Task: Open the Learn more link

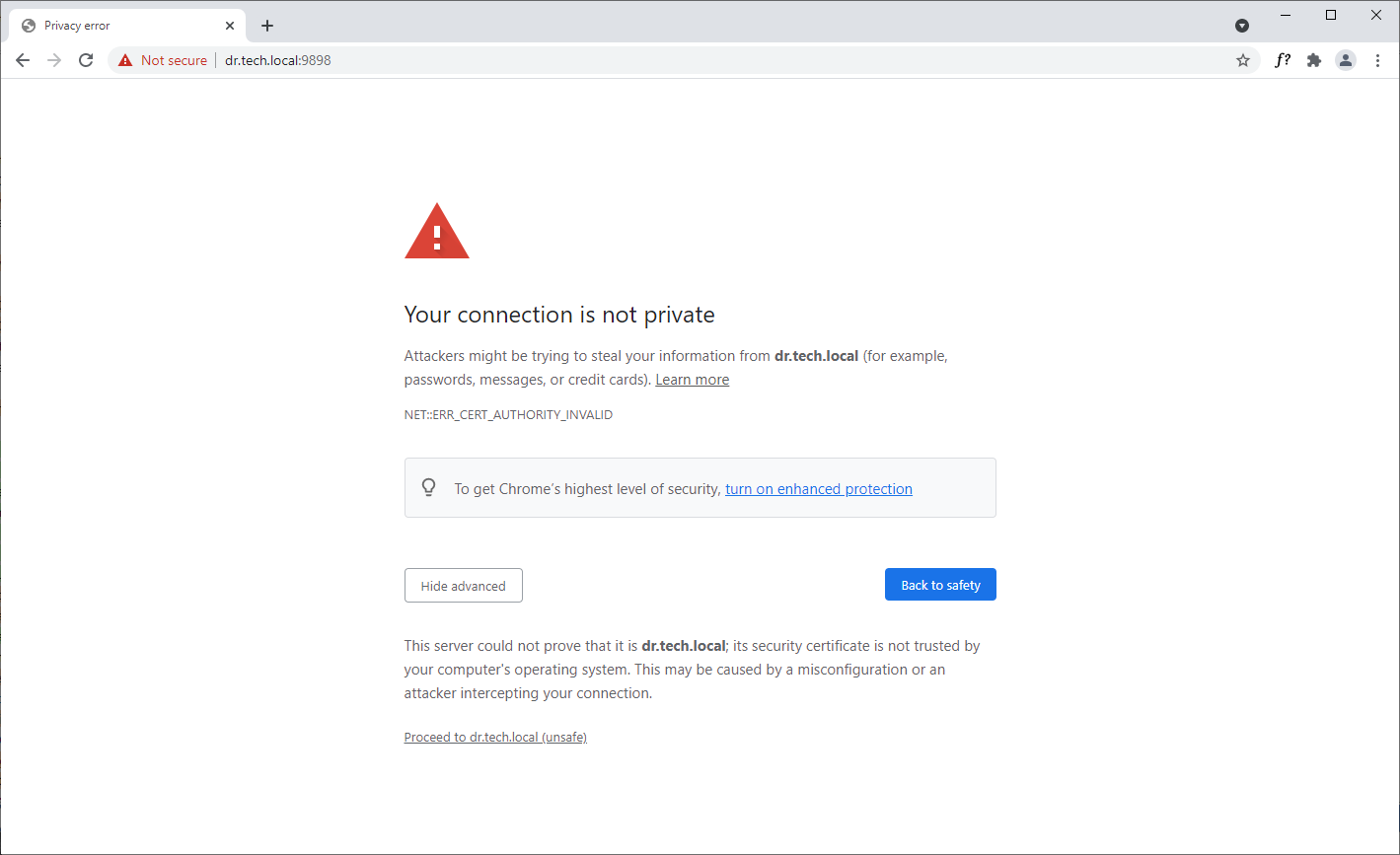Action: (x=692, y=379)
